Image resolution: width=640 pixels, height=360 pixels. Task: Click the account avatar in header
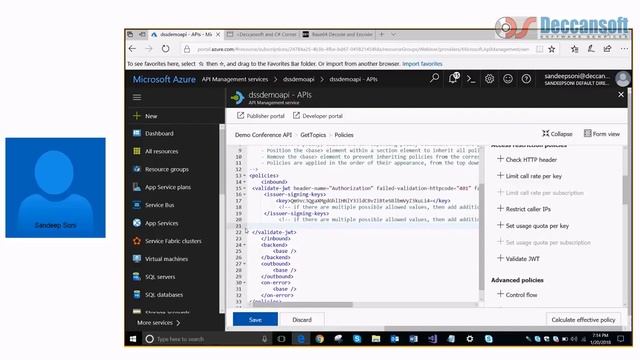coord(623,79)
